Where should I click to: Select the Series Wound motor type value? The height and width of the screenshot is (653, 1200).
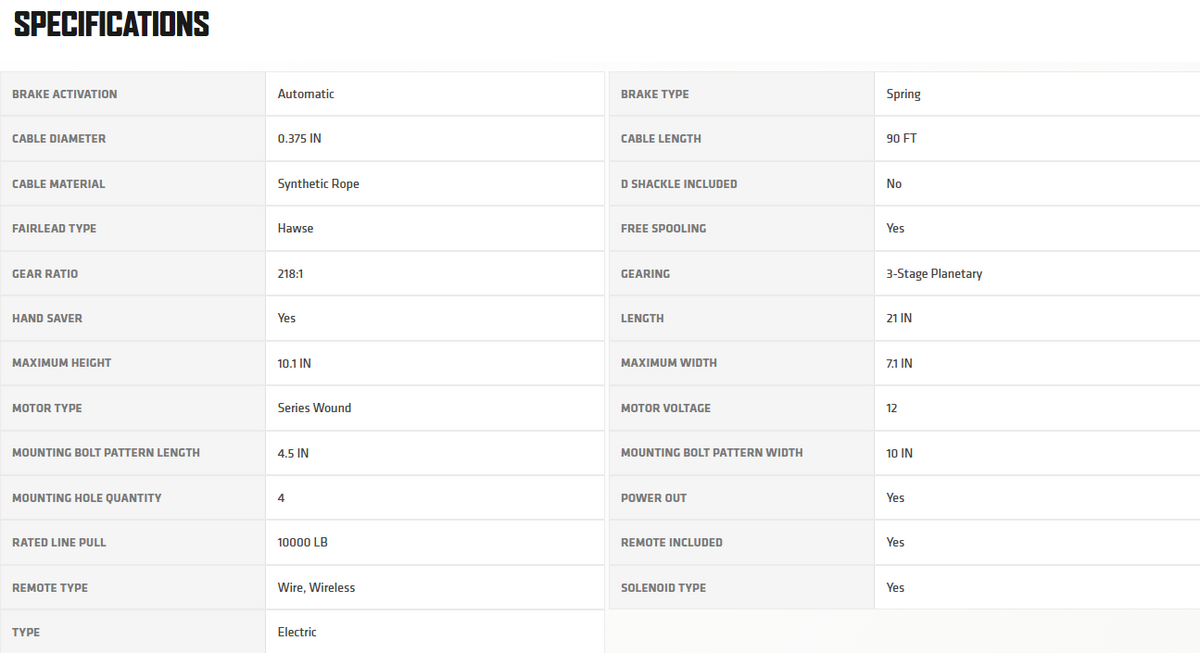315,408
